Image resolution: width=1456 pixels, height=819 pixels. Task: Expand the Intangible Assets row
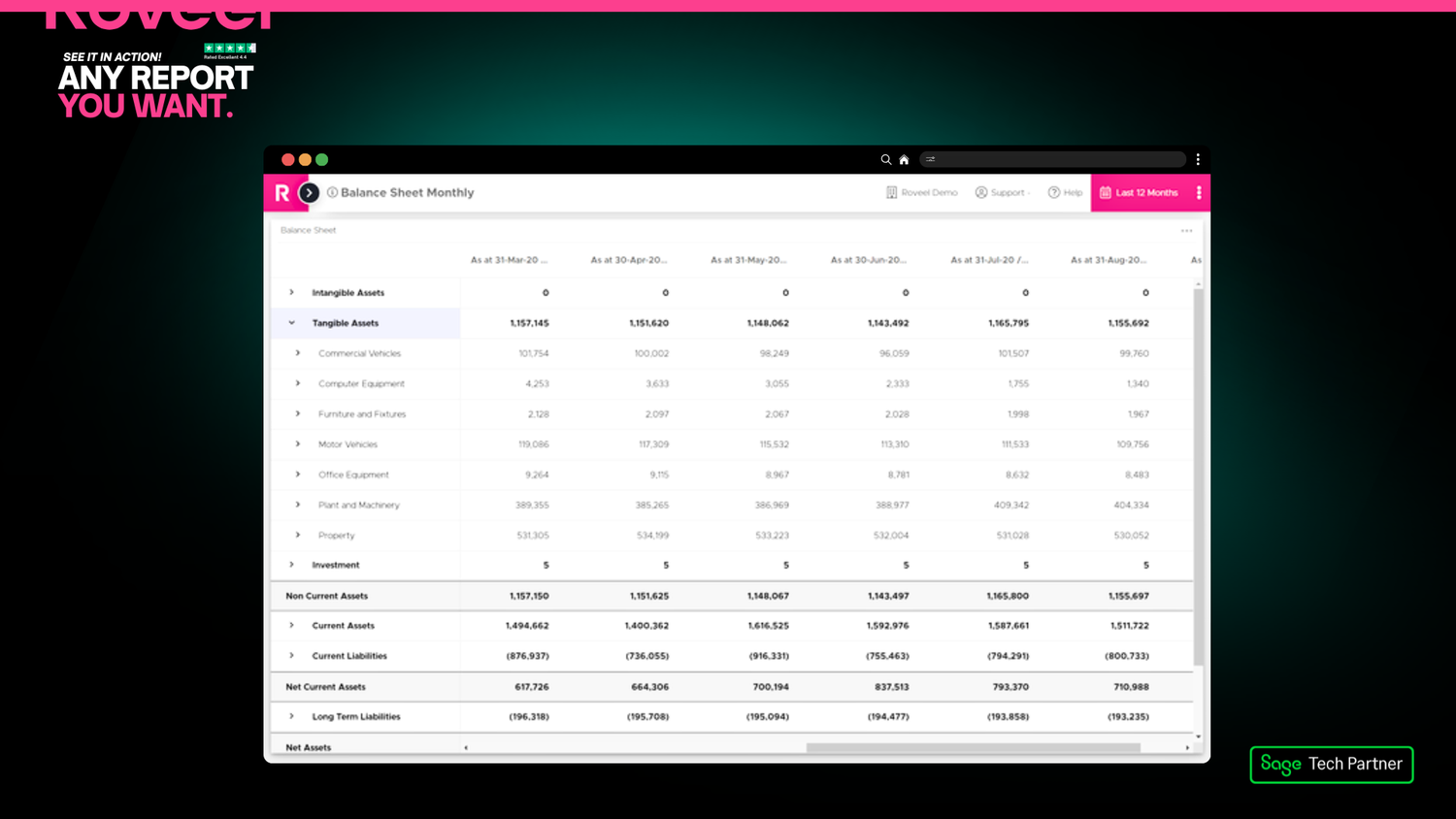[291, 292]
